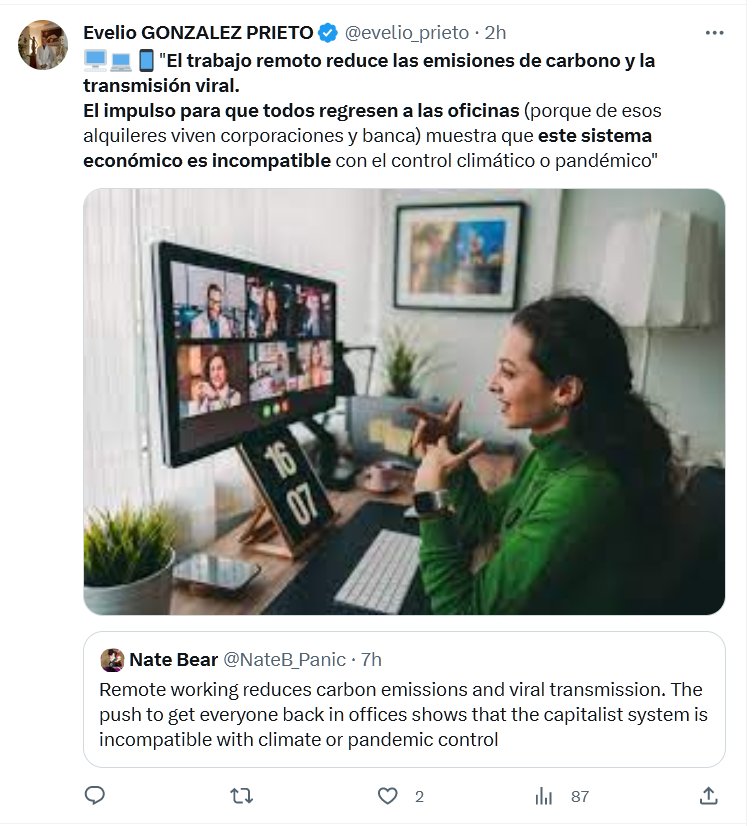Click the 87 views count
Image resolution: width=756 pixels, height=826 pixels.
pos(580,797)
